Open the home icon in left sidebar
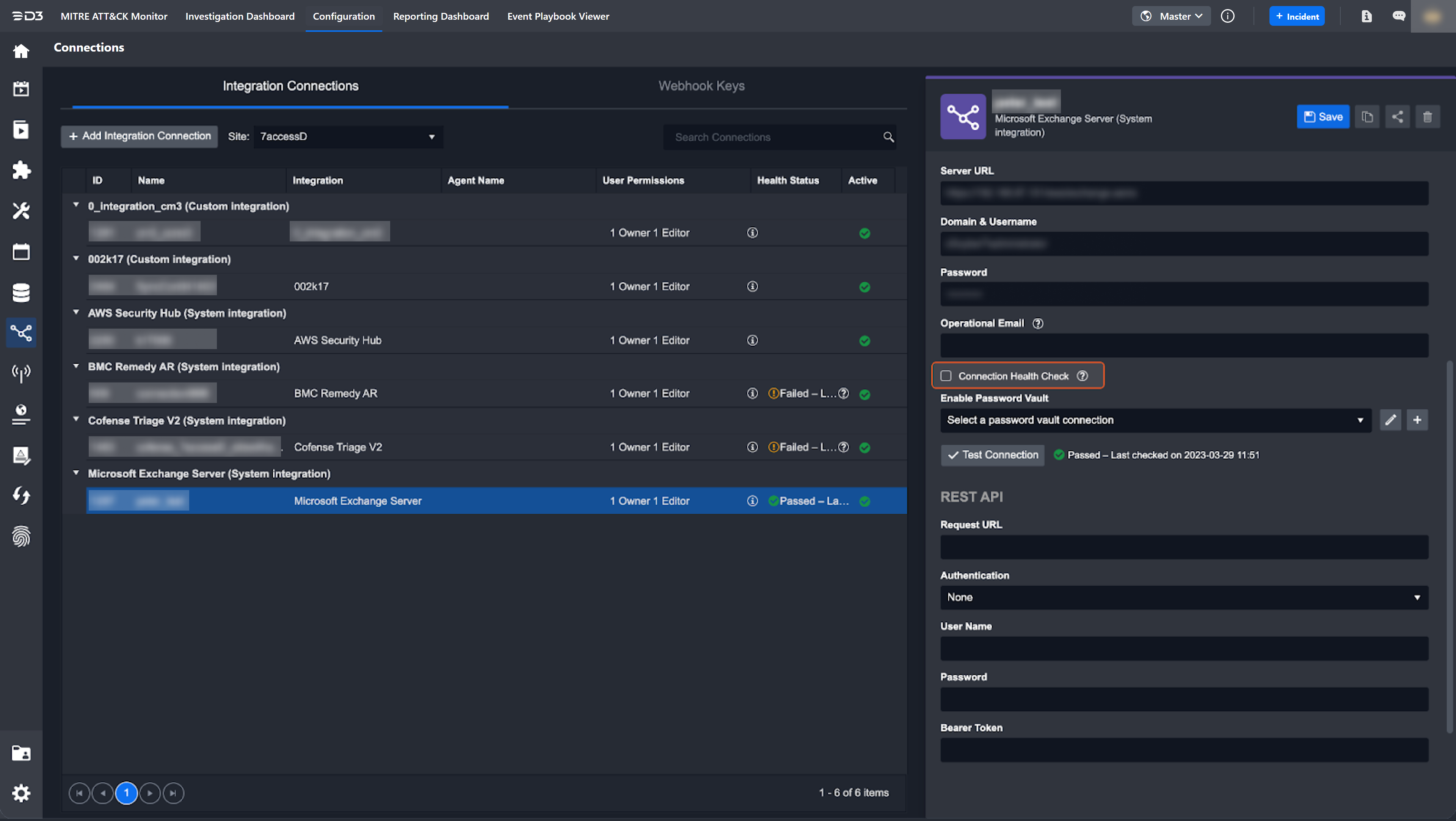Screen dimensions: 1456x821 [x=21, y=52]
